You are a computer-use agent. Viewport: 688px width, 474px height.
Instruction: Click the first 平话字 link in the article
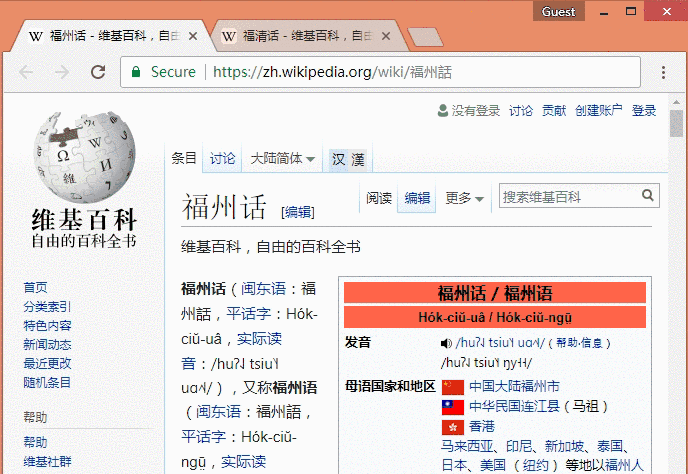[x=248, y=314]
